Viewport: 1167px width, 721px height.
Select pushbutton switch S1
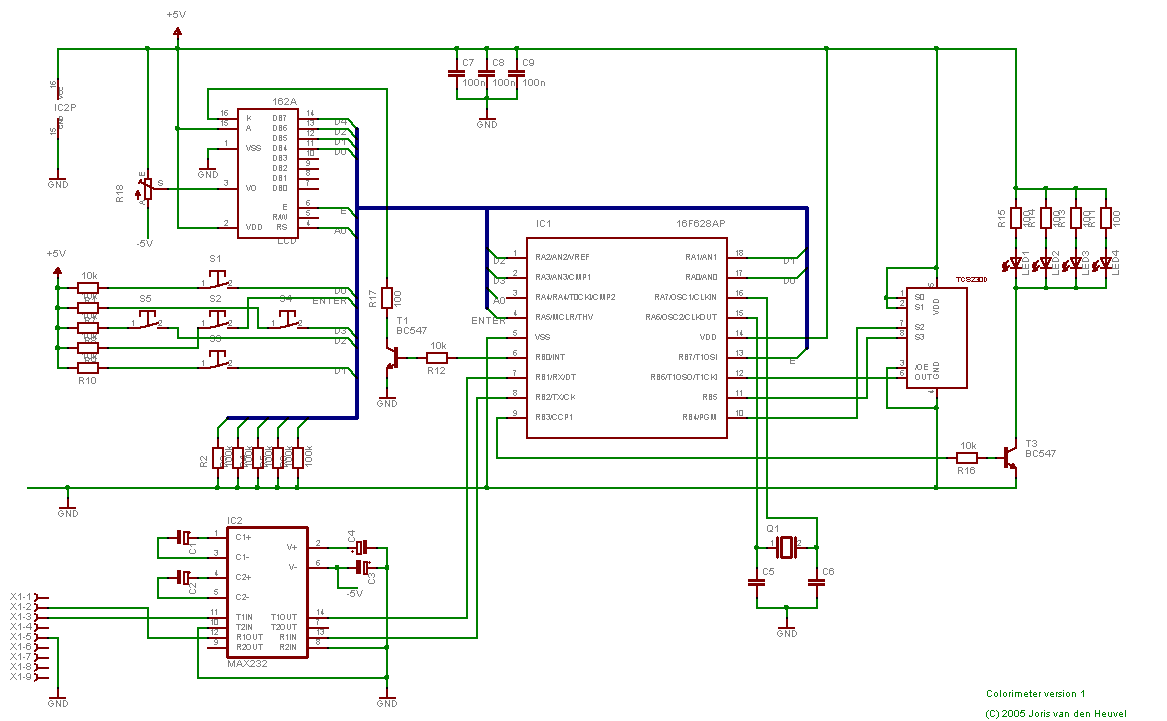click(x=217, y=281)
